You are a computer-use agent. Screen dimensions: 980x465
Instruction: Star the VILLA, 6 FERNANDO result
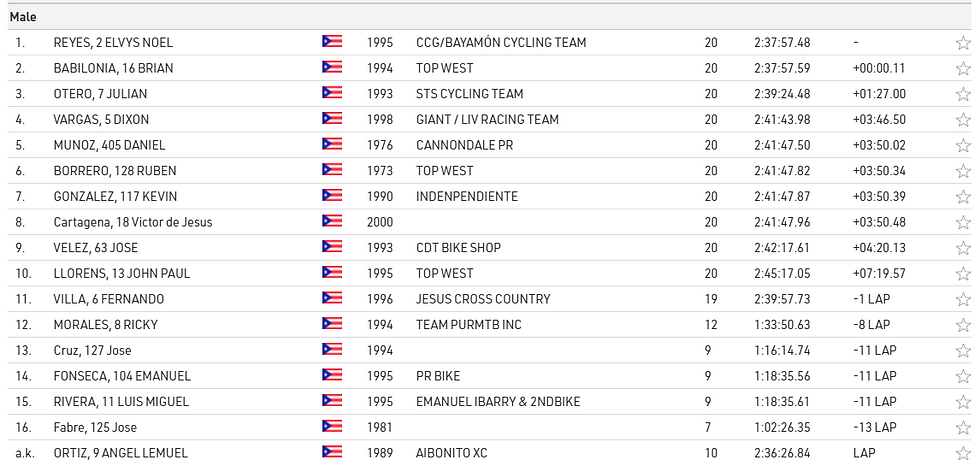tap(963, 299)
